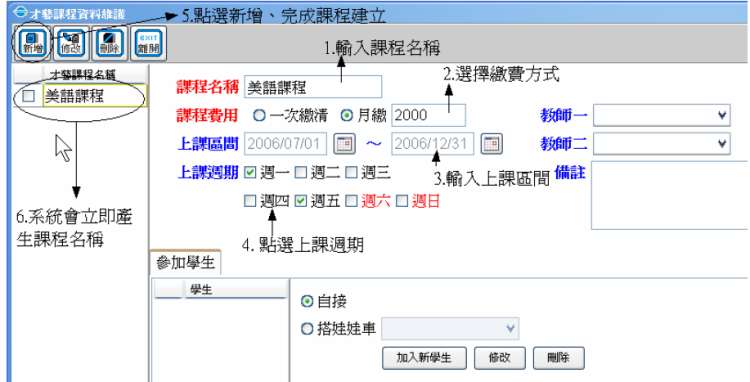Open the end date calendar picker icon
Screen dimensions: 750x382
point(492,144)
